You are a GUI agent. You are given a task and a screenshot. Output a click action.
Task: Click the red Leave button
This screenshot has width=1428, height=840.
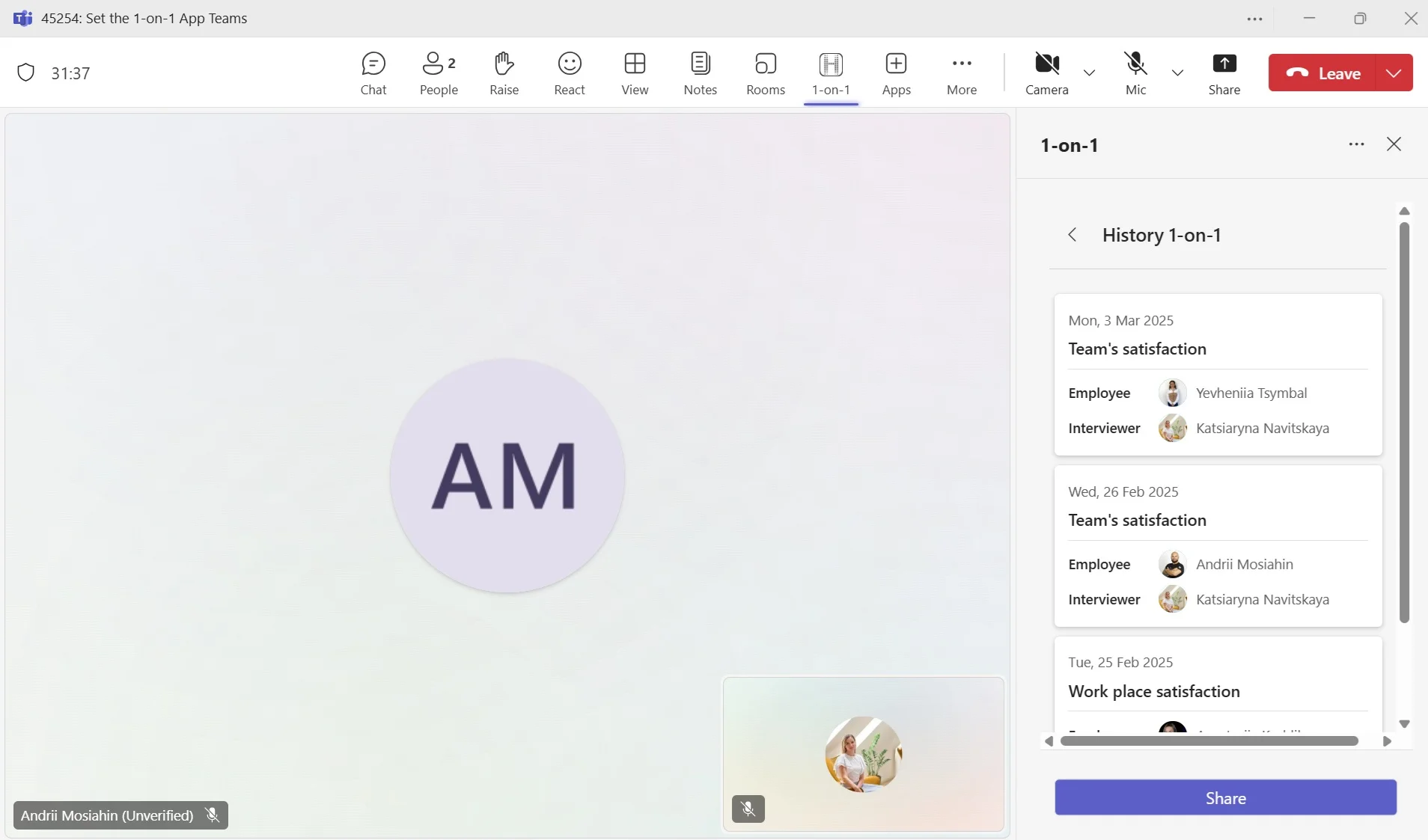[x=1322, y=73]
